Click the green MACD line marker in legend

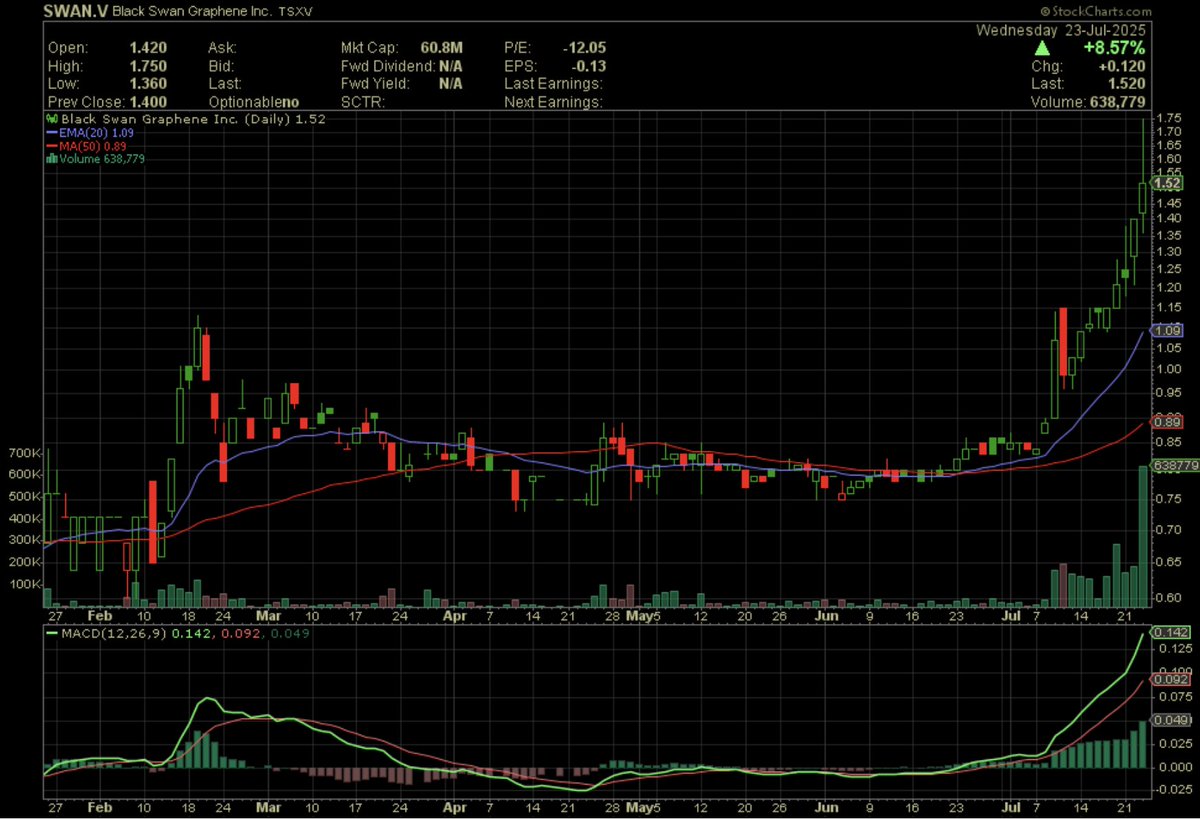point(54,634)
